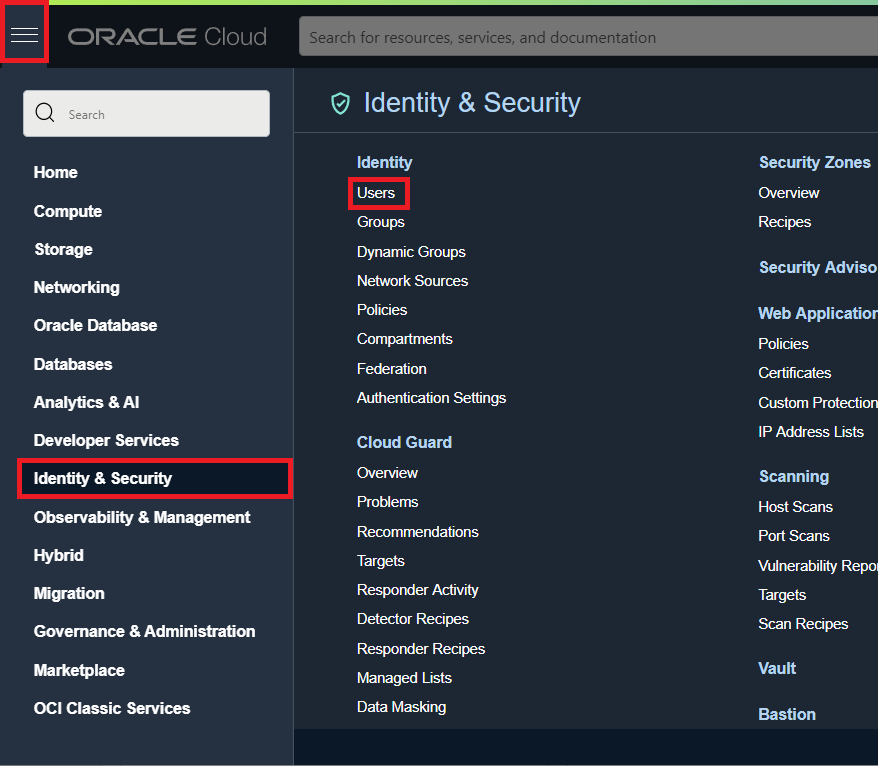
Task: Open the Networking menu category
Action: click(x=77, y=288)
